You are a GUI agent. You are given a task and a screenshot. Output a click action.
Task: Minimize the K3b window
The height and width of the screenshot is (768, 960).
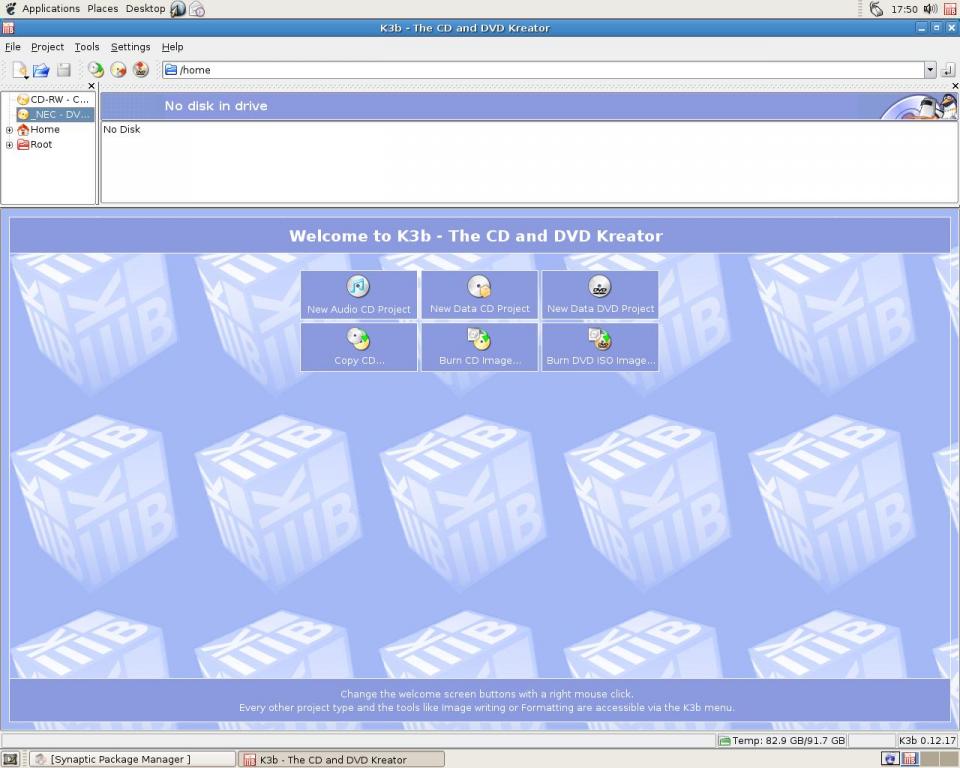(x=922, y=28)
